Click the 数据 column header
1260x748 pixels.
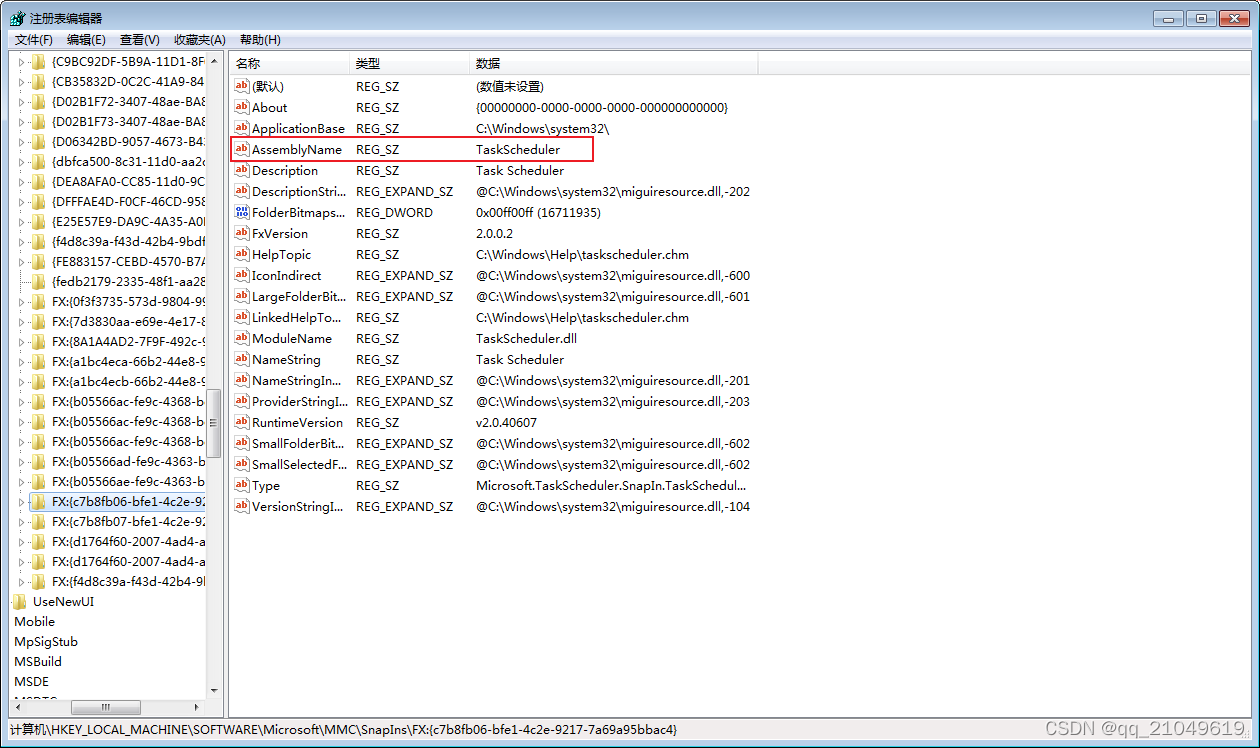[x=614, y=64]
